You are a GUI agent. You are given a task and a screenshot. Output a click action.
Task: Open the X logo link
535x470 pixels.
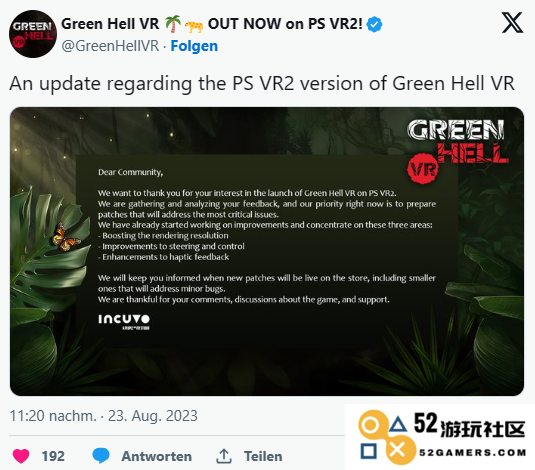(x=512, y=23)
